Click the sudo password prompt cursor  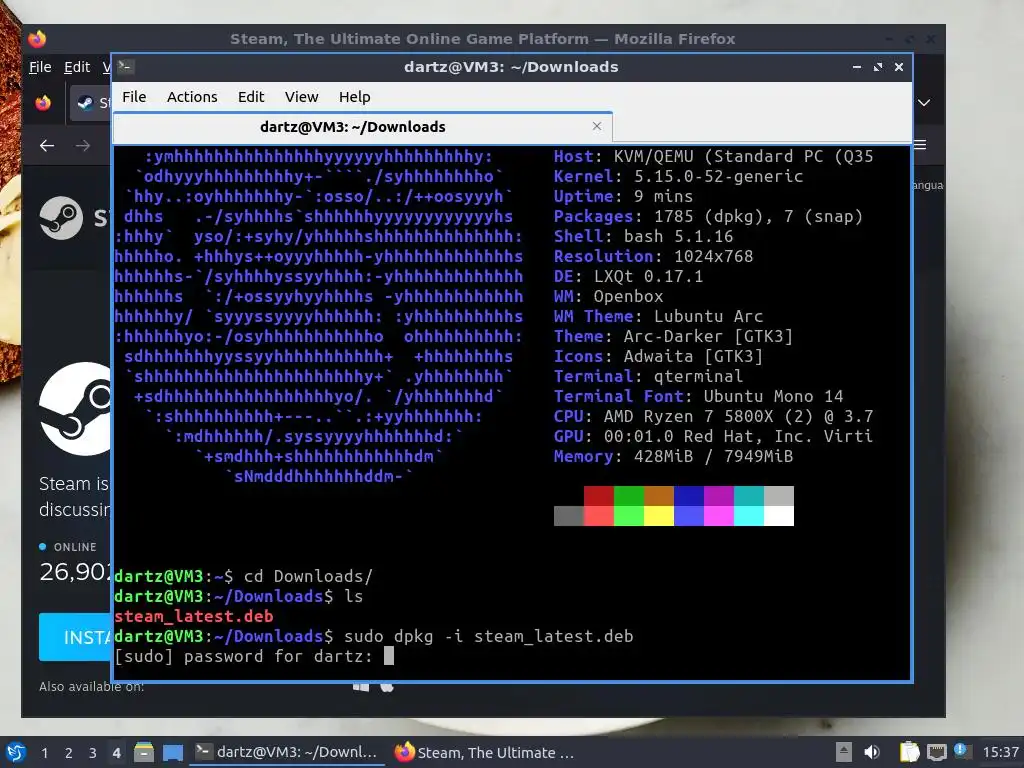pyautogui.click(x=389, y=656)
